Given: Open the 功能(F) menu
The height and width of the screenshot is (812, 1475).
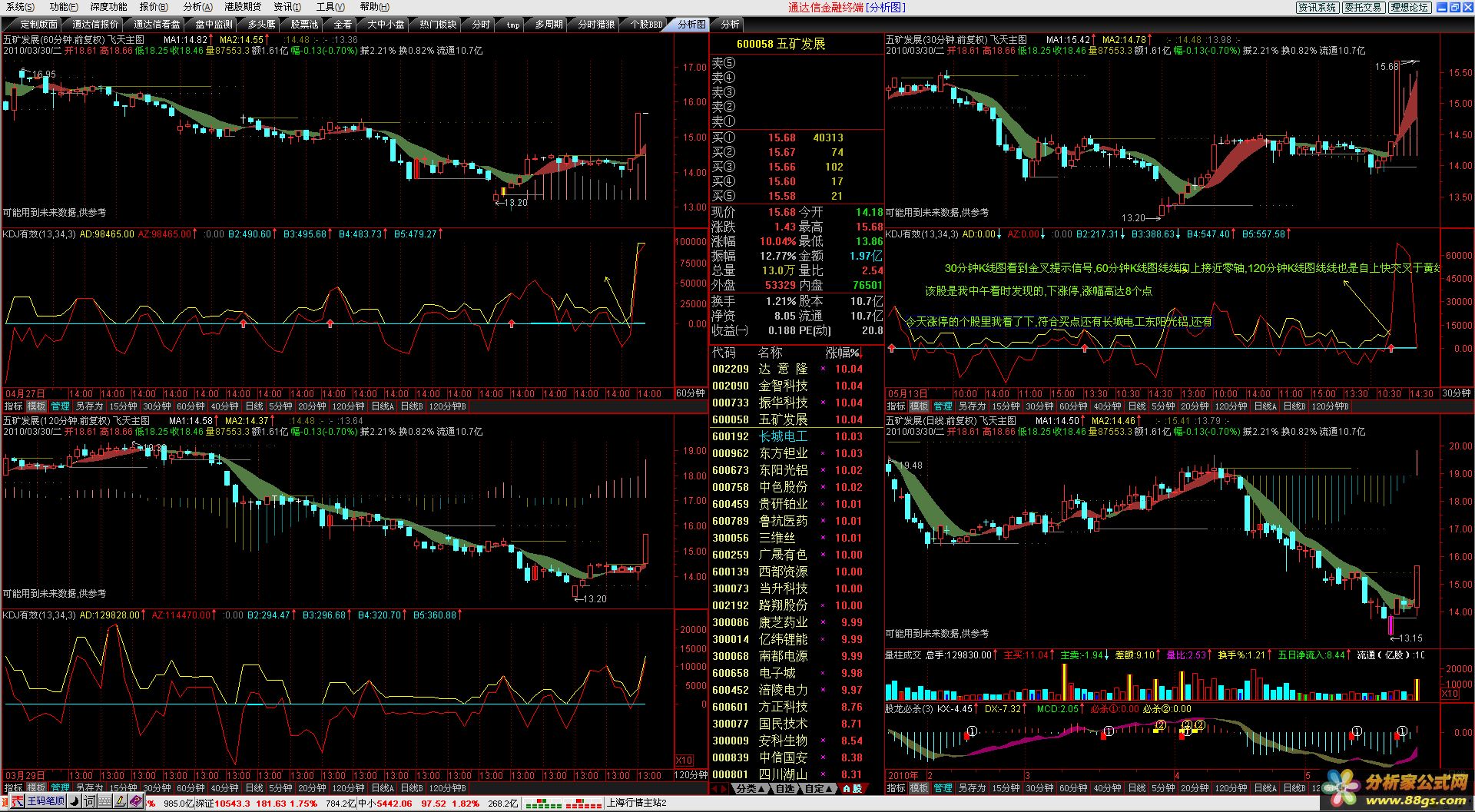Looking at the screenshot, I should (64, 7).
